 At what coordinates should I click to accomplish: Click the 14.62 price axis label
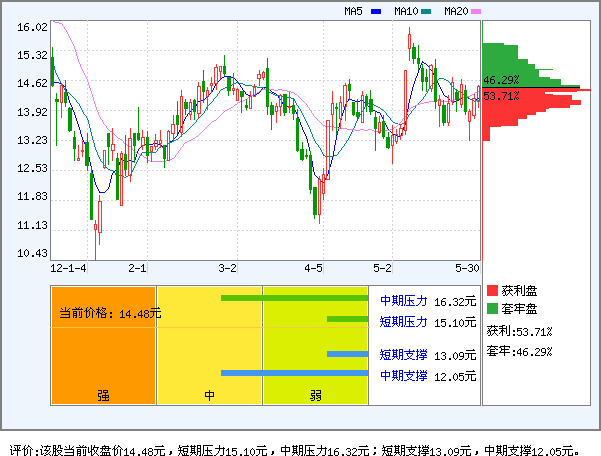[x=32, y=83]
